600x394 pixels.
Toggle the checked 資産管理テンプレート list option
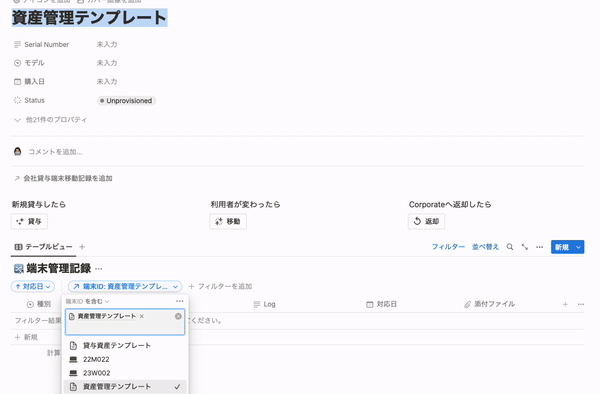[x=125, y=387]
